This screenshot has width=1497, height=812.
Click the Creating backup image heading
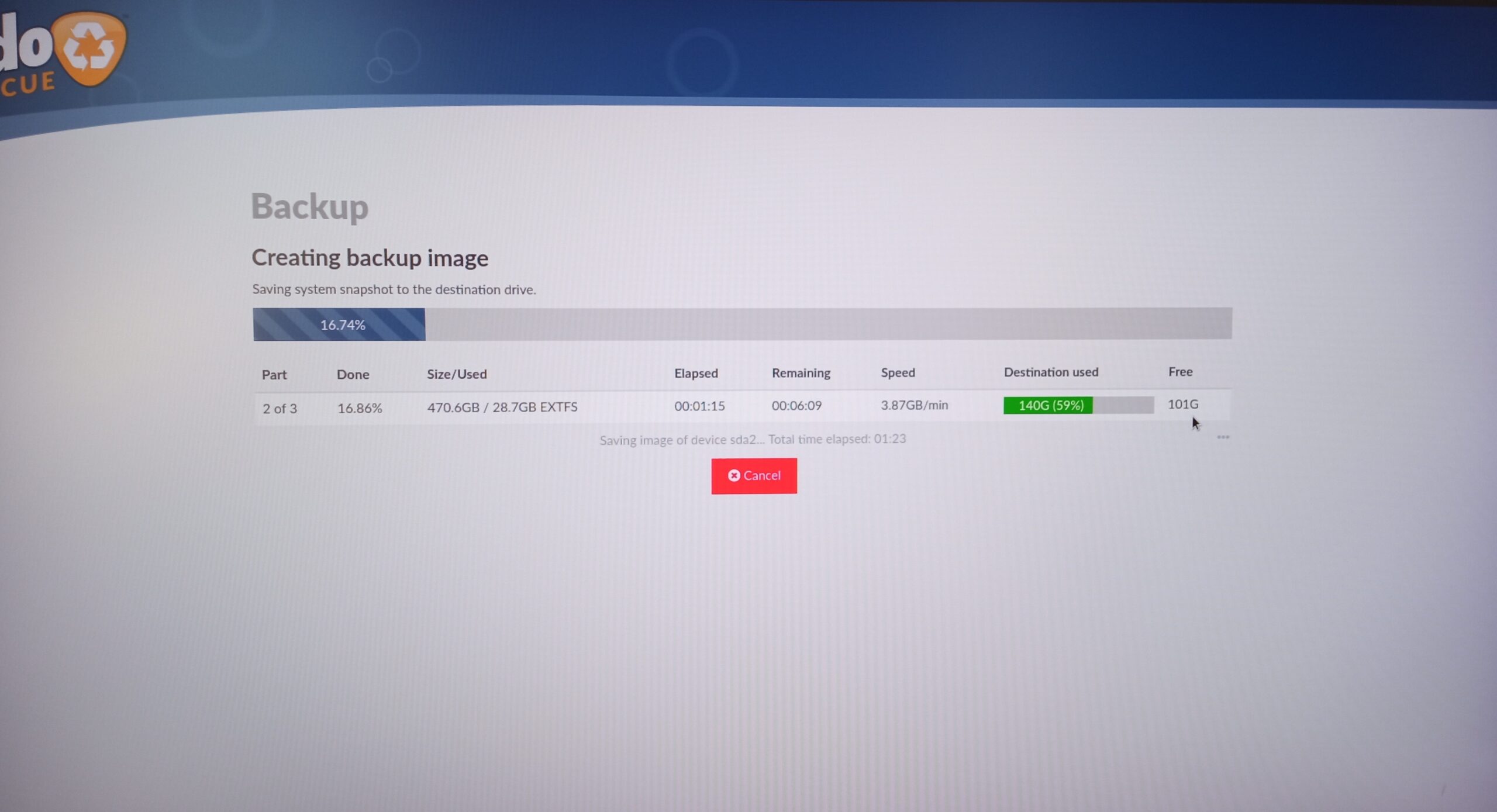click(x=370, y=258)
